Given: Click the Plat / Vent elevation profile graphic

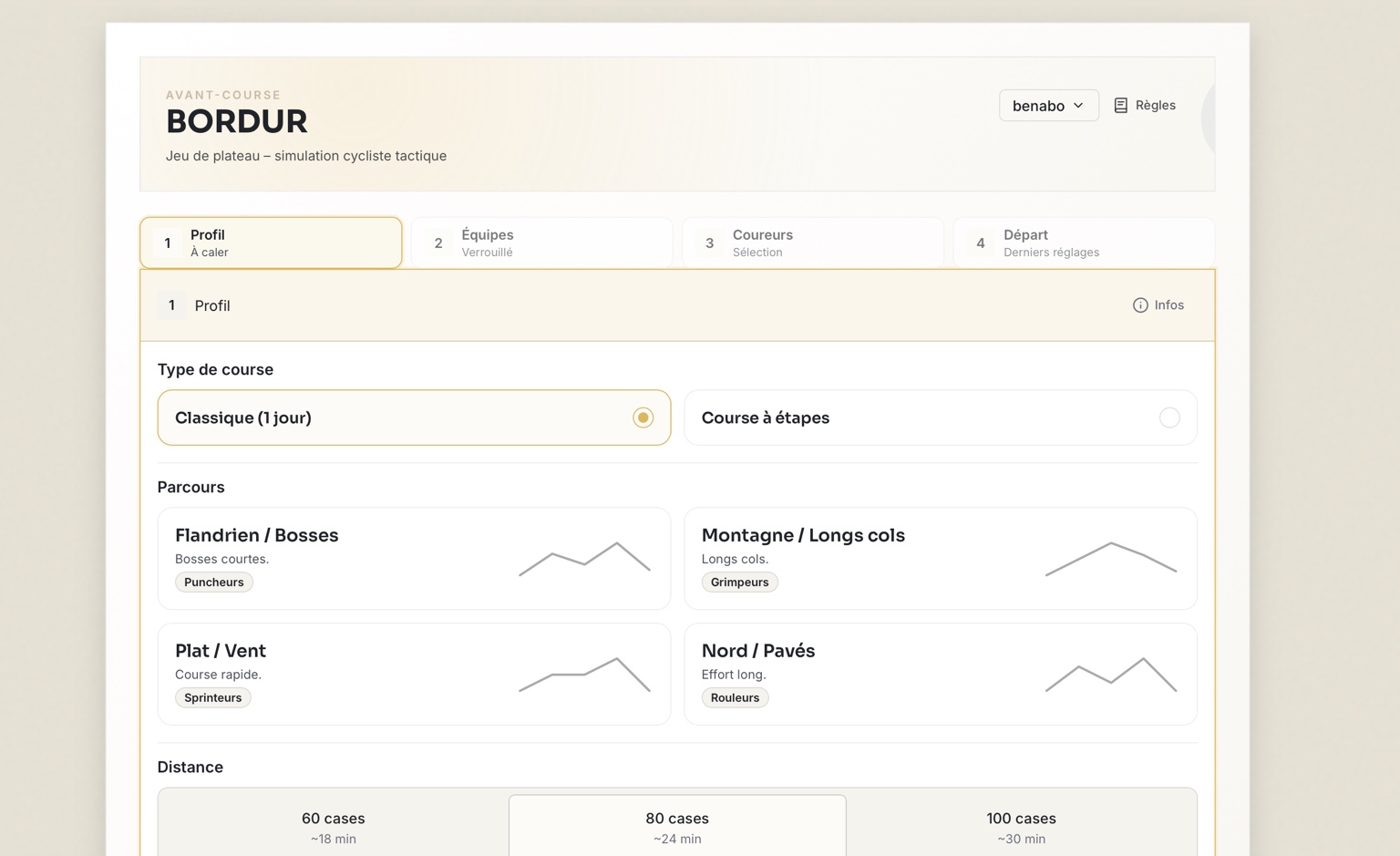Looking at the screenshot, I should pyautogui.click(x=584, y=675).
